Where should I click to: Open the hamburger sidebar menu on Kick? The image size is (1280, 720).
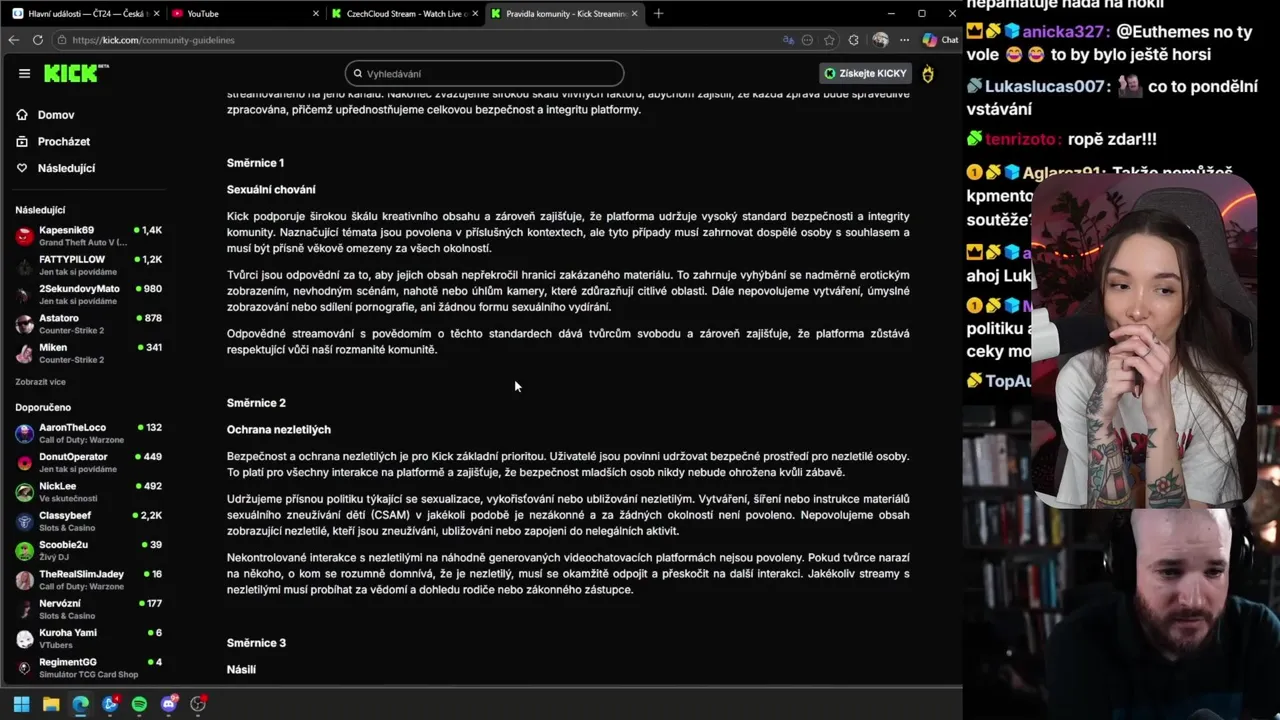(x=24, y=73)
